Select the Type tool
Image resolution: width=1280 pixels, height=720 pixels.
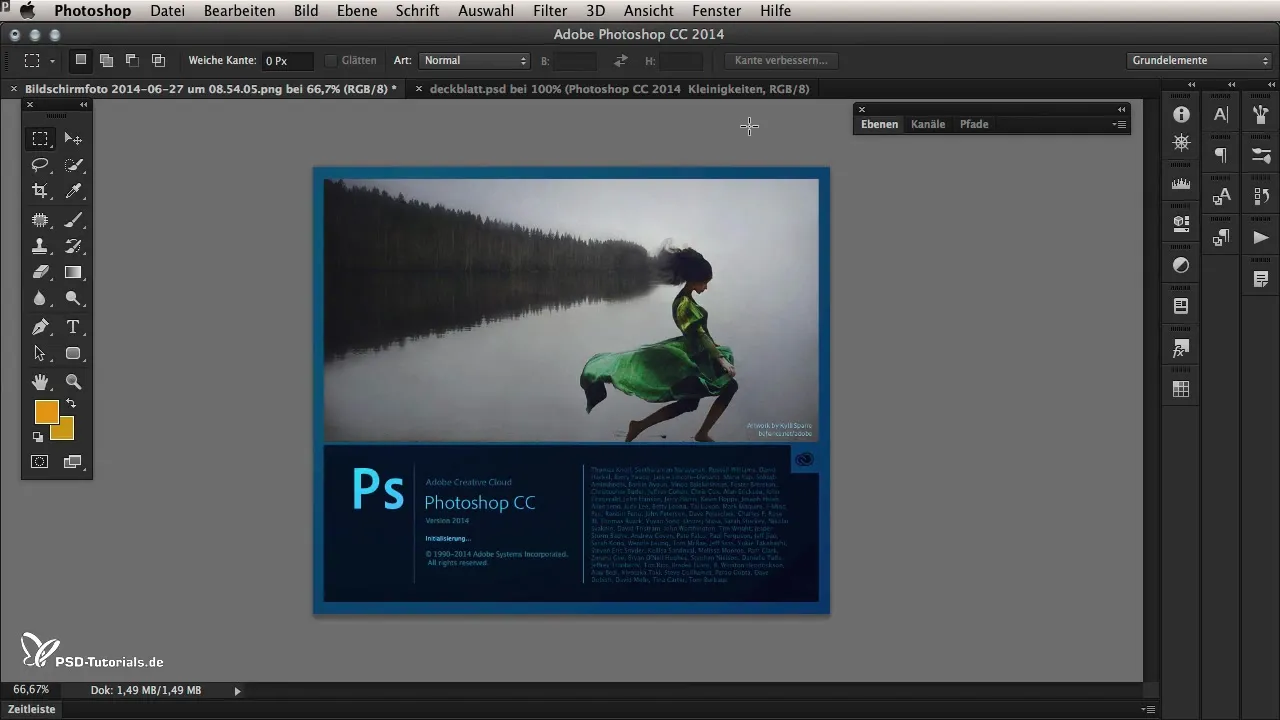(73, 327)
